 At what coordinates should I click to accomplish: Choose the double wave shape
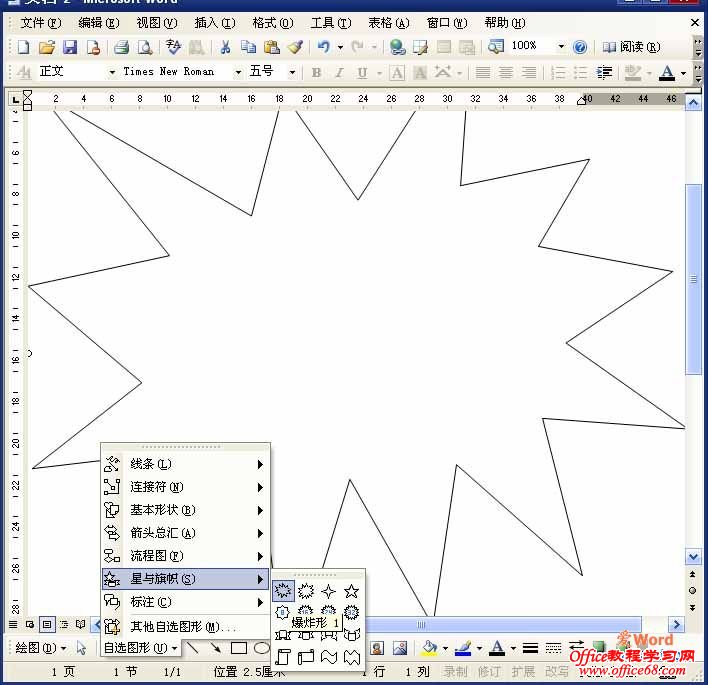[x=351, y=657]
